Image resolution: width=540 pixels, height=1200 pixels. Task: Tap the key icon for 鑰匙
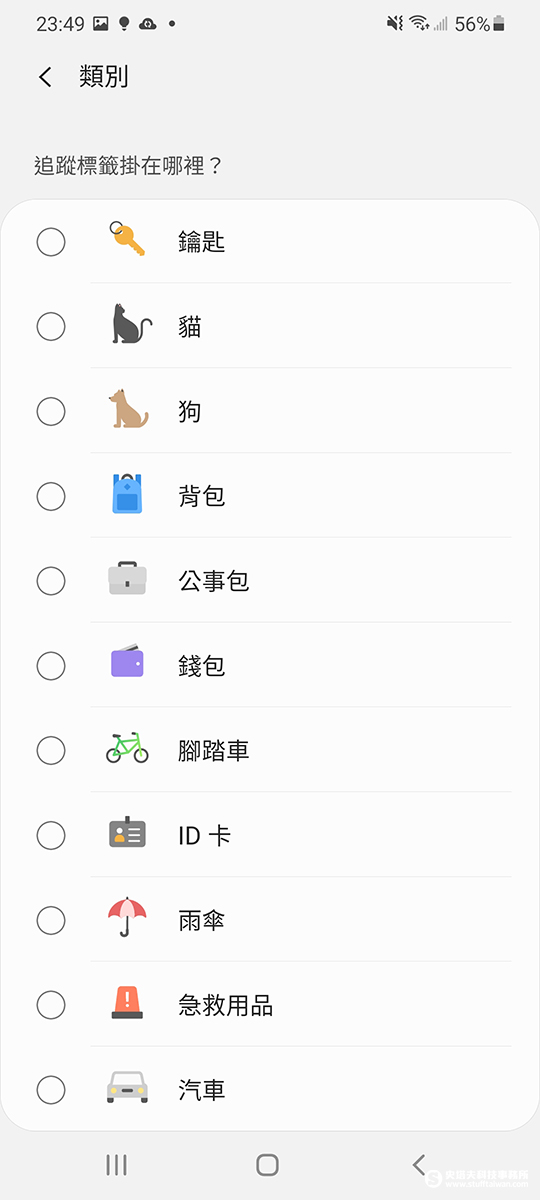pyautogui.click(x=127, y=239)
